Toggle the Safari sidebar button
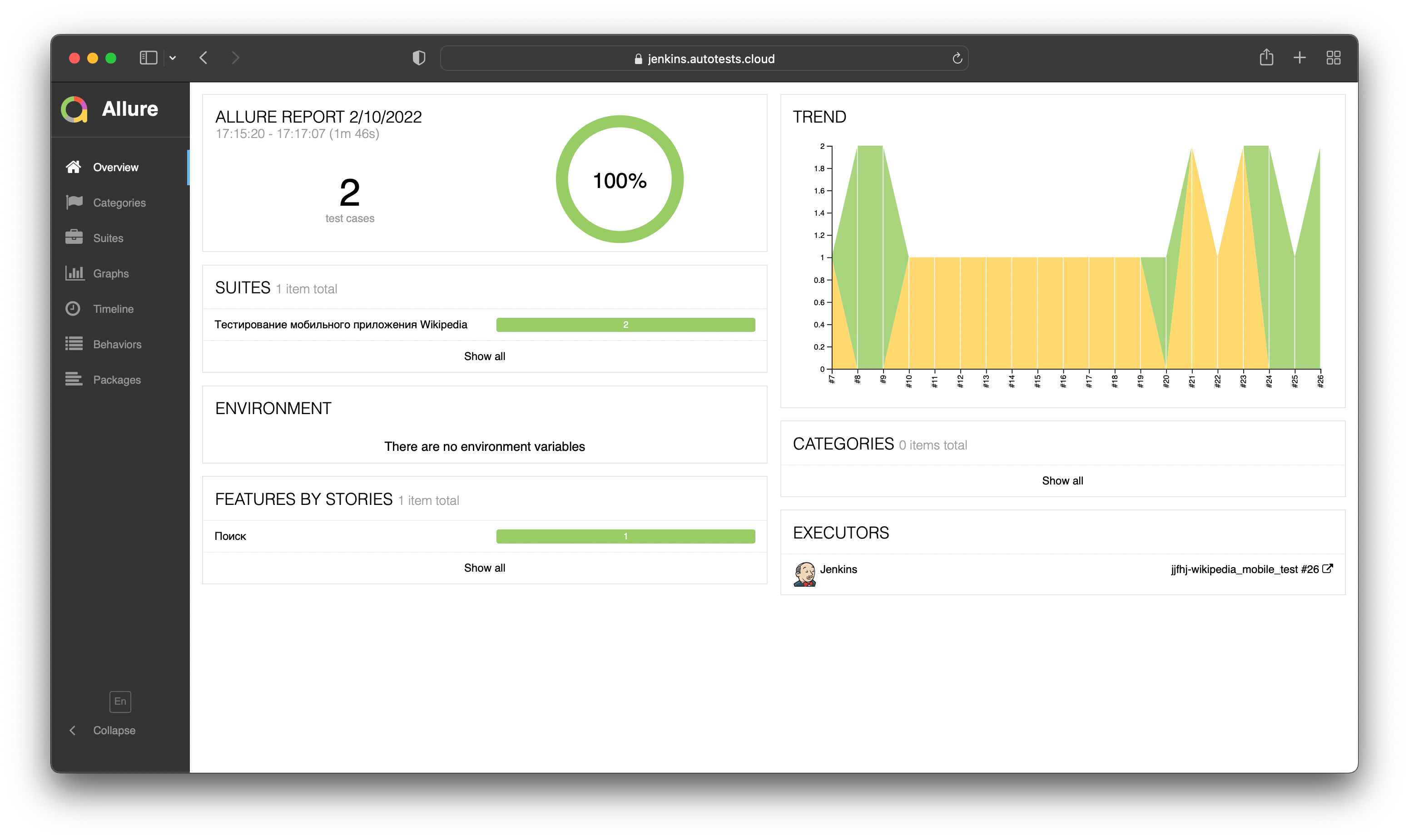Image resolution: width=1409 pixels, height=840 pixels. tap(149, 58)
